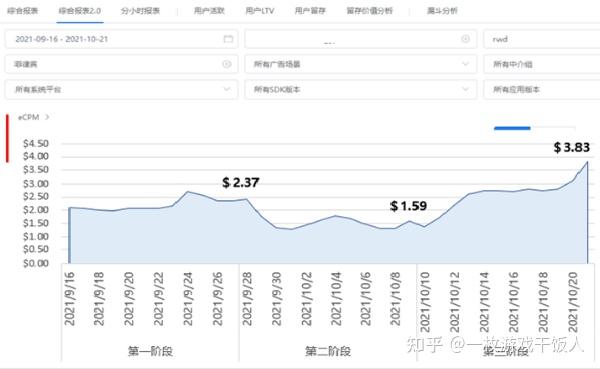Click the $1.59 label on chart
Screen dimensions: 600x369
(408, 206)
